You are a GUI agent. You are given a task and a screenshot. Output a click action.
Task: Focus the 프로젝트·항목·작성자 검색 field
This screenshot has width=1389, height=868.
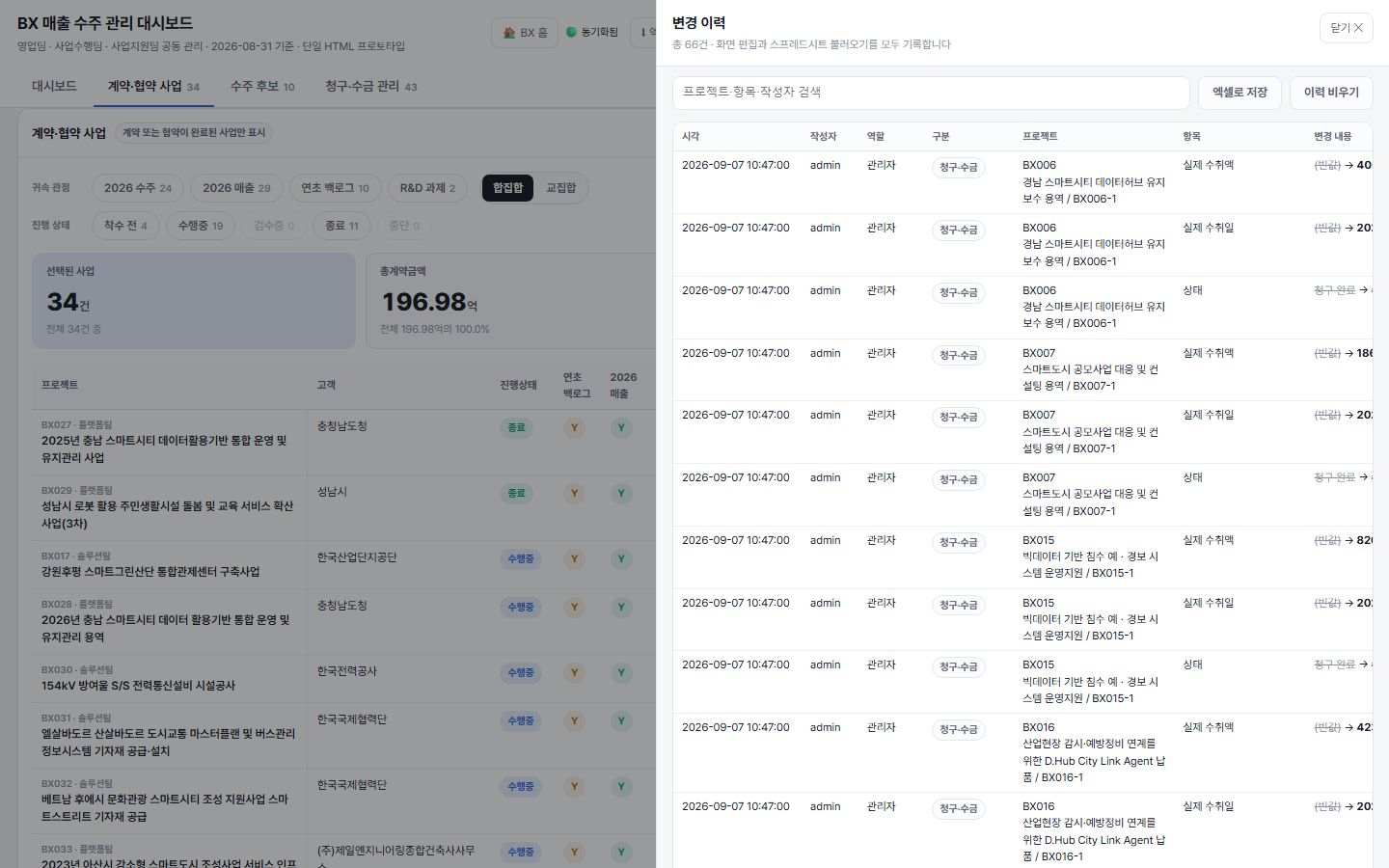click(x=931, y=93)
